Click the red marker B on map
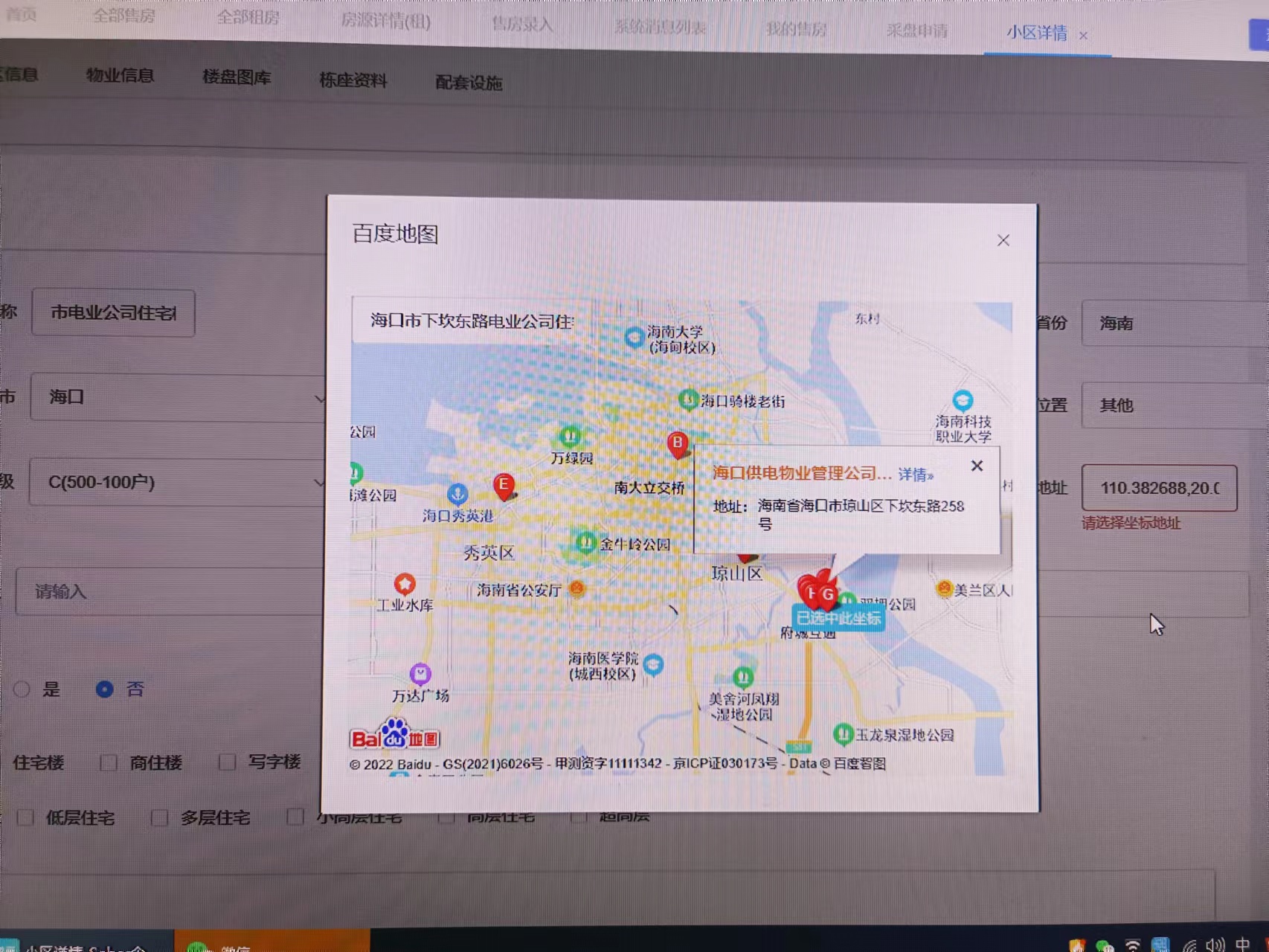1269x952 pixels. tap(677, 444)
